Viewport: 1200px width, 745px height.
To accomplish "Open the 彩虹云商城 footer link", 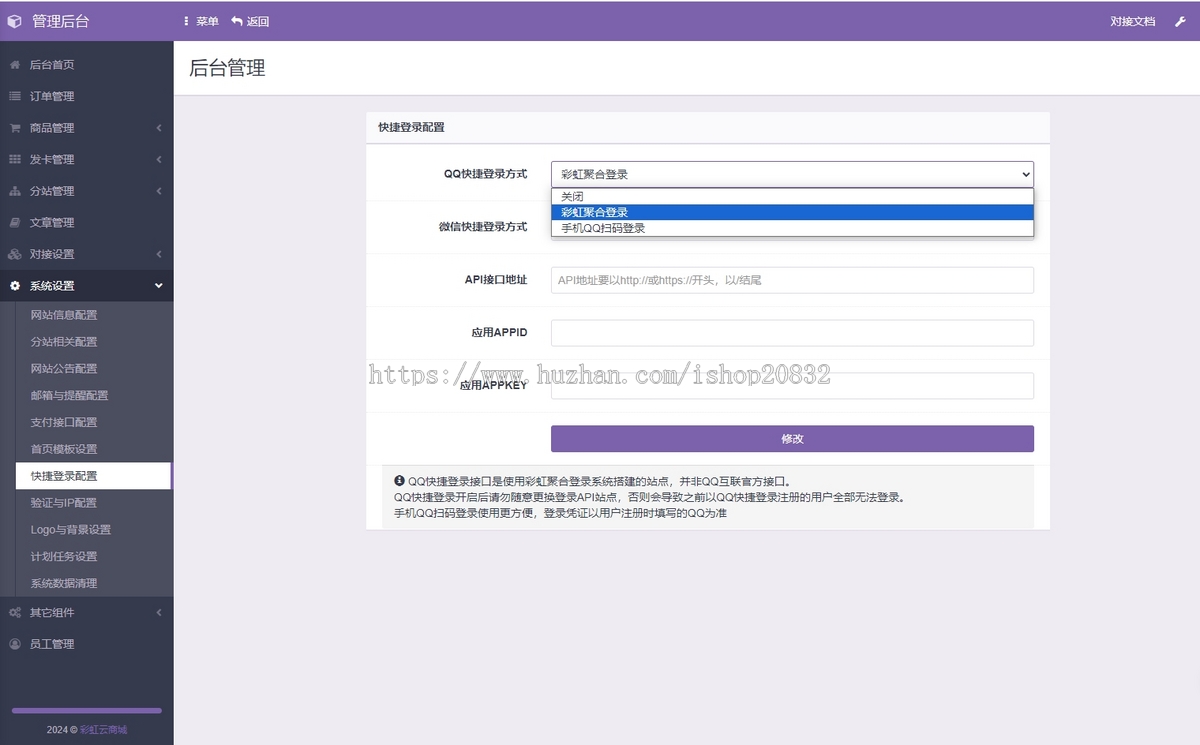I will pos(104,730).
